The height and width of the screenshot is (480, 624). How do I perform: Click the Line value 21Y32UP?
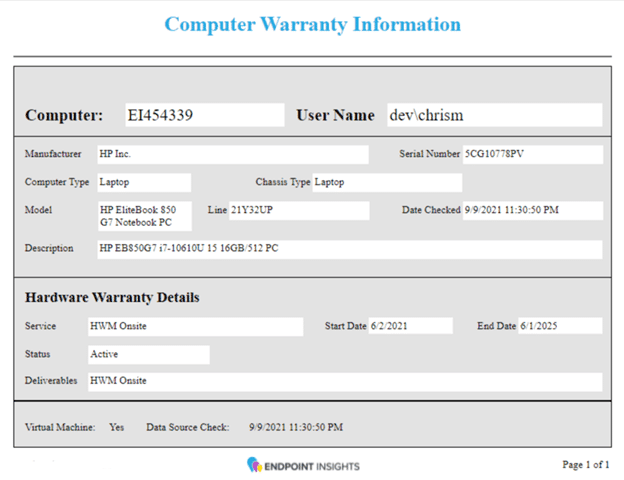[x=299, y=211]
